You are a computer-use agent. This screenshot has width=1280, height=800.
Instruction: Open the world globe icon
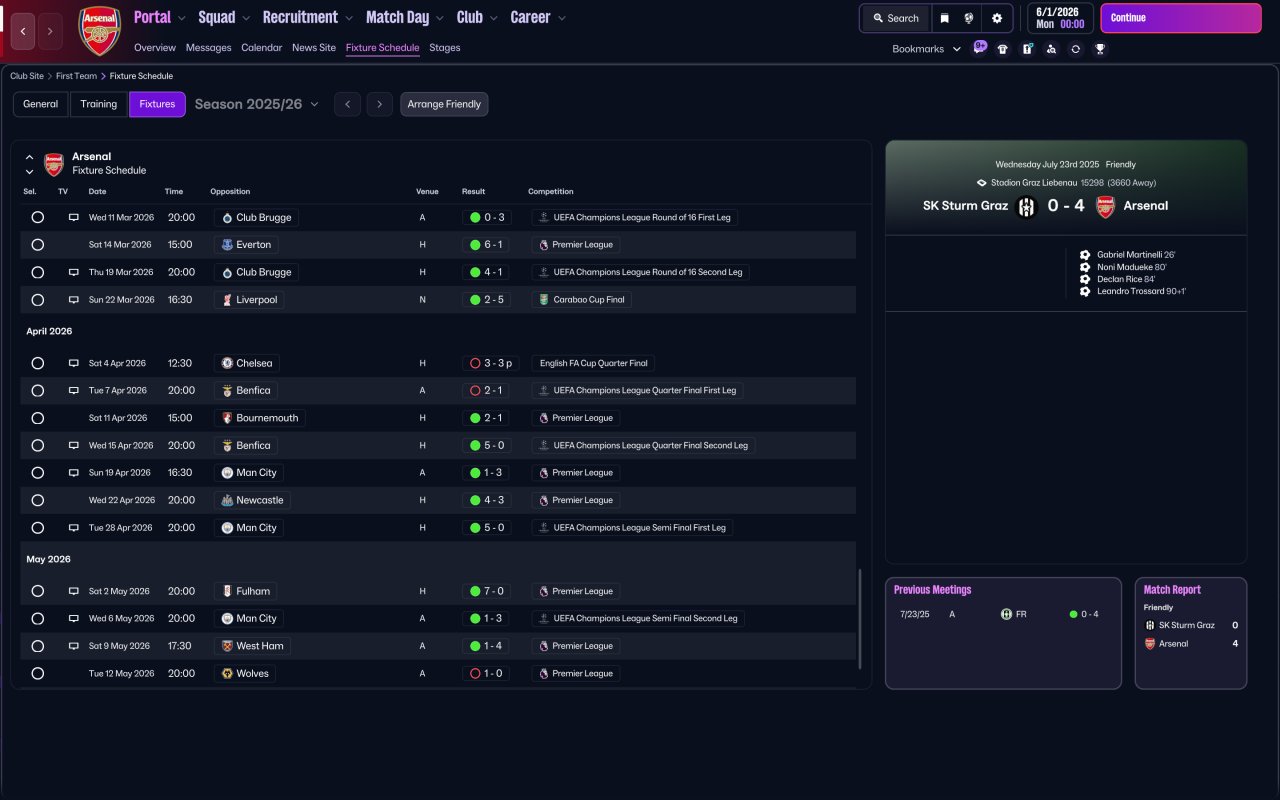coord(969,18)
